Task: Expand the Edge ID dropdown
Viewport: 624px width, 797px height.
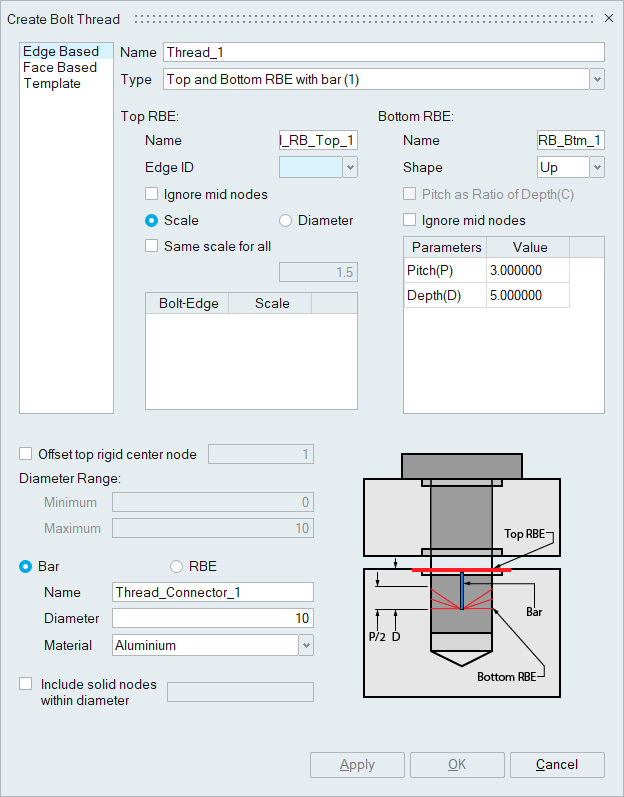Action: tap(350, 167)
